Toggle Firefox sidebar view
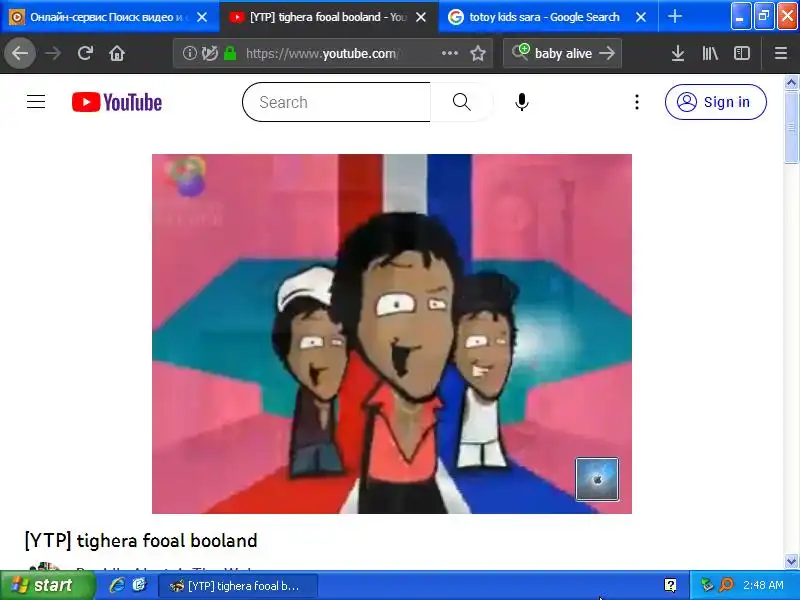This screenshot has height=600, width=800. pos(741,53)
